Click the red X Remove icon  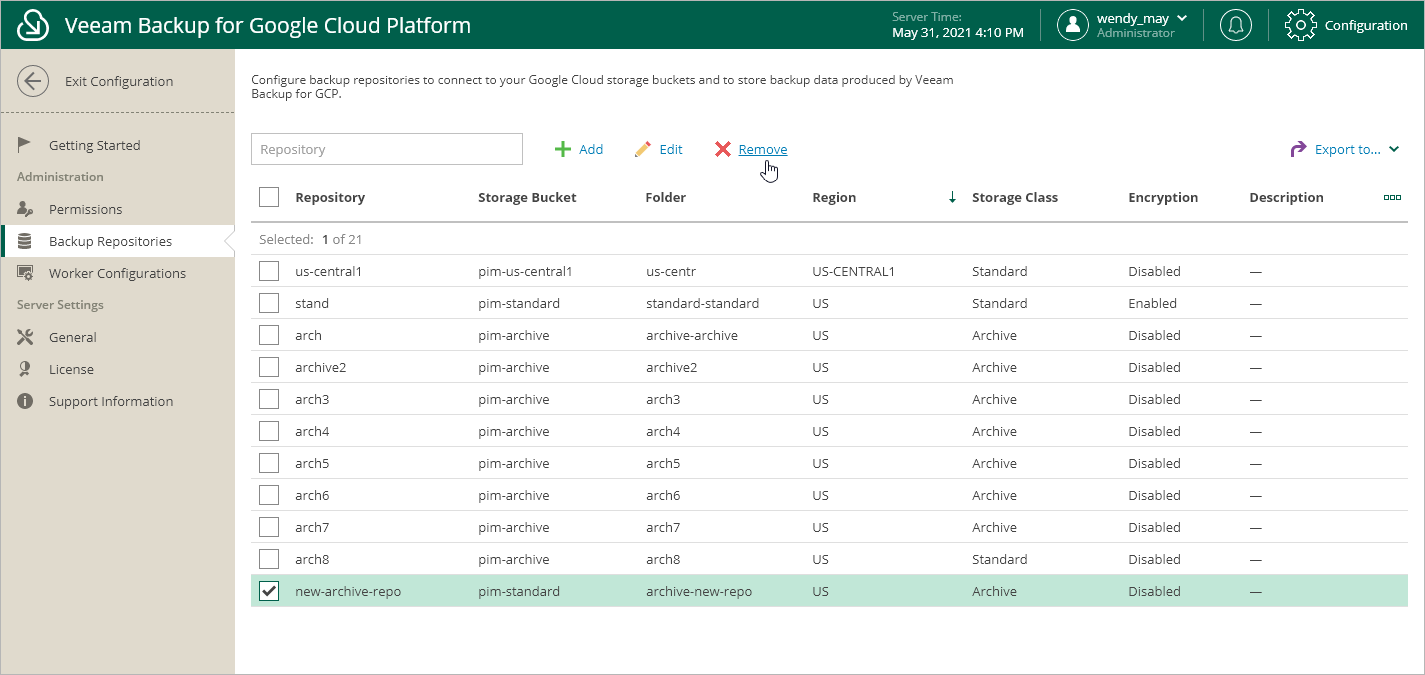723,149
